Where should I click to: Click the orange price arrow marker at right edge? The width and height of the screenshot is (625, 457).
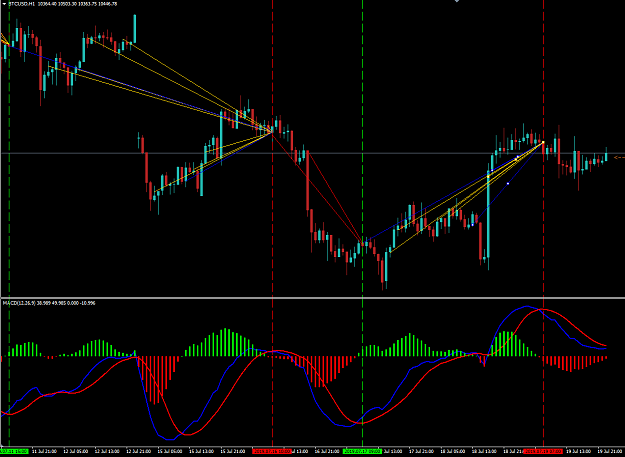click(x=619, y=158)
